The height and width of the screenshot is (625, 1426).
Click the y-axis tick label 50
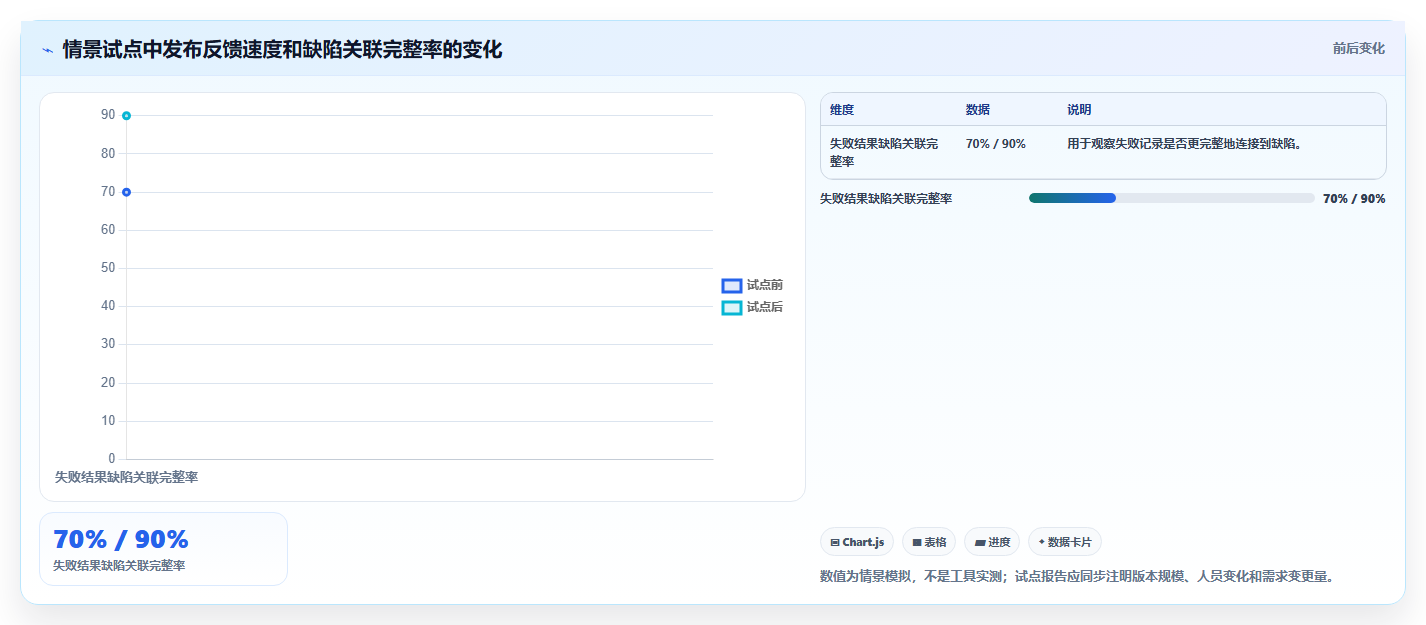[108, 268]
